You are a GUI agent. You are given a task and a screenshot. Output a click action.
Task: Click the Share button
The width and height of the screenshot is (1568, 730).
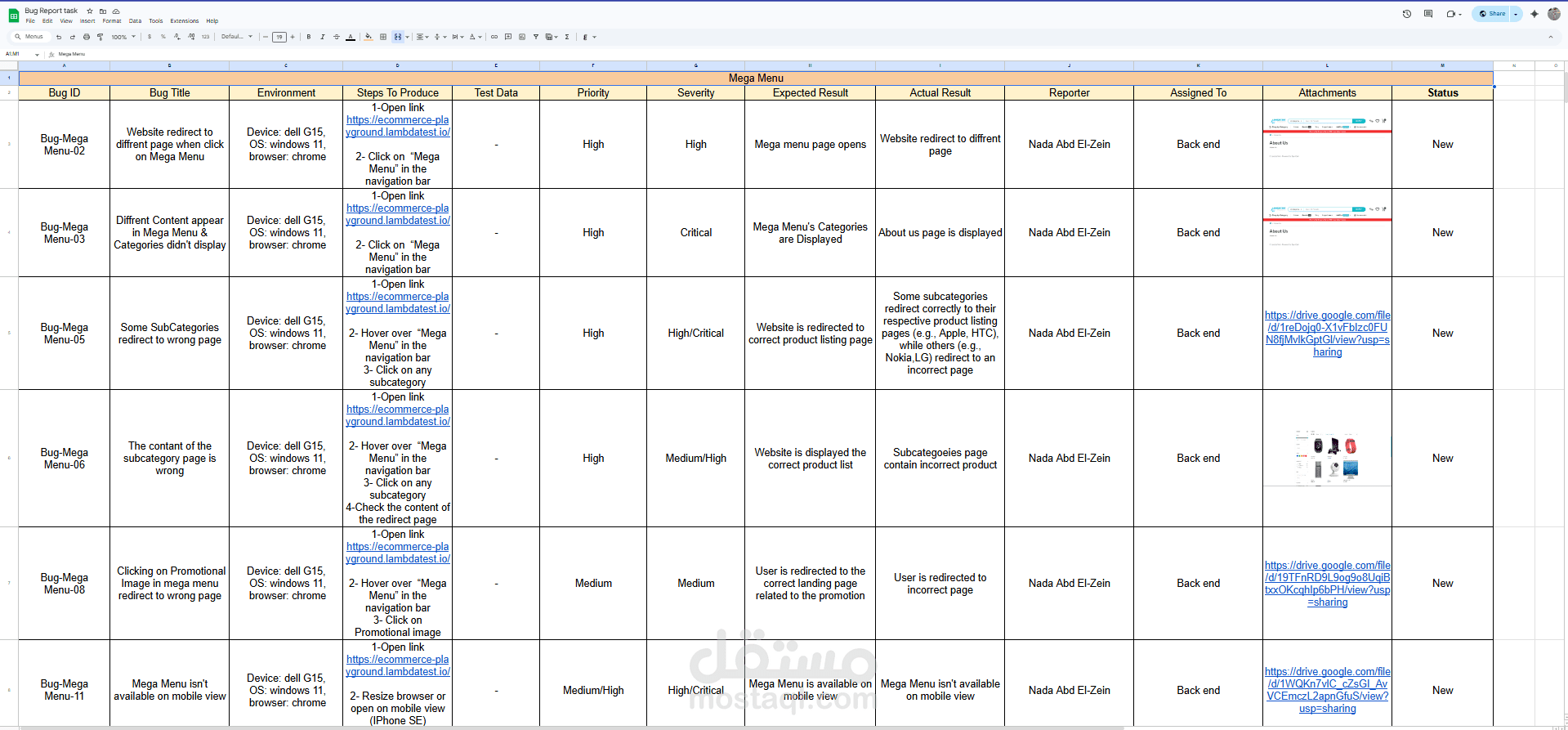1492,14
